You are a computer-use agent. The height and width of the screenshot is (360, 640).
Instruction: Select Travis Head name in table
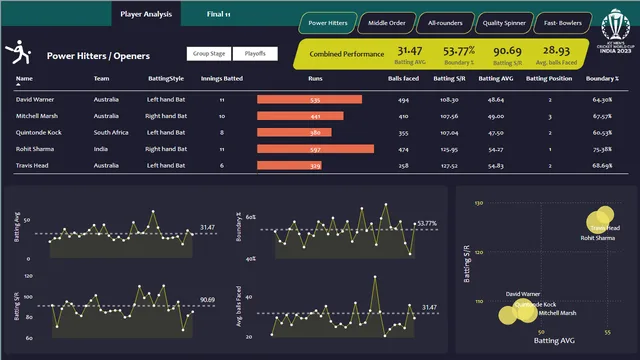[x=32, y=165]
